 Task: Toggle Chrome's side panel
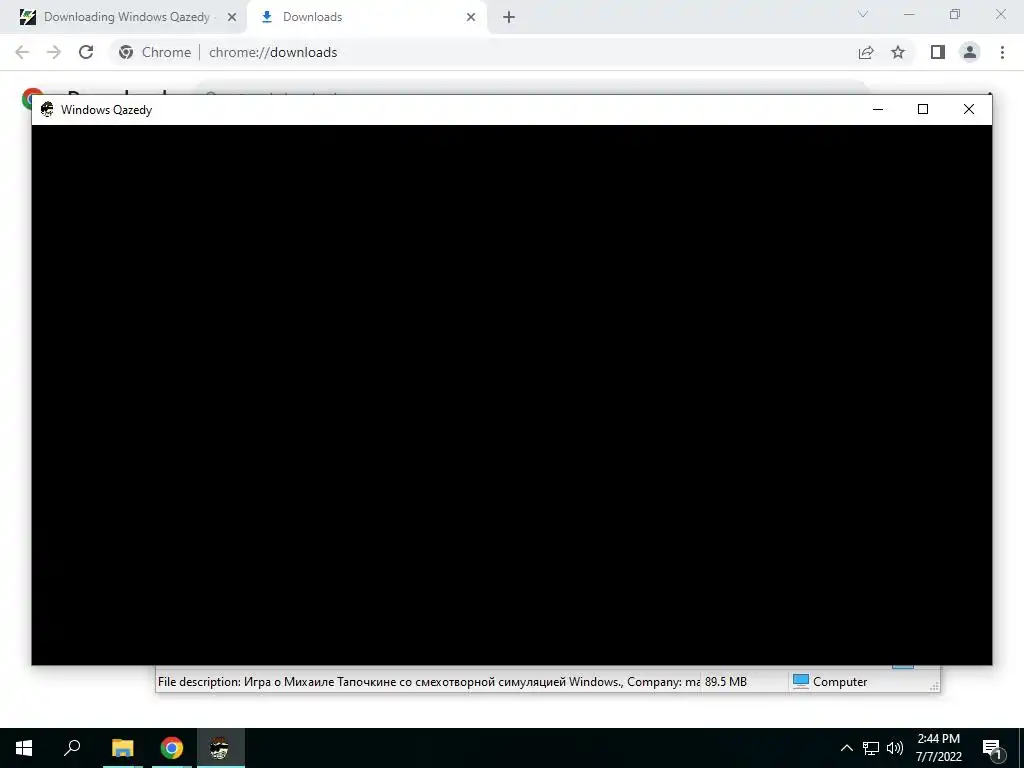(x=938, y=52)
